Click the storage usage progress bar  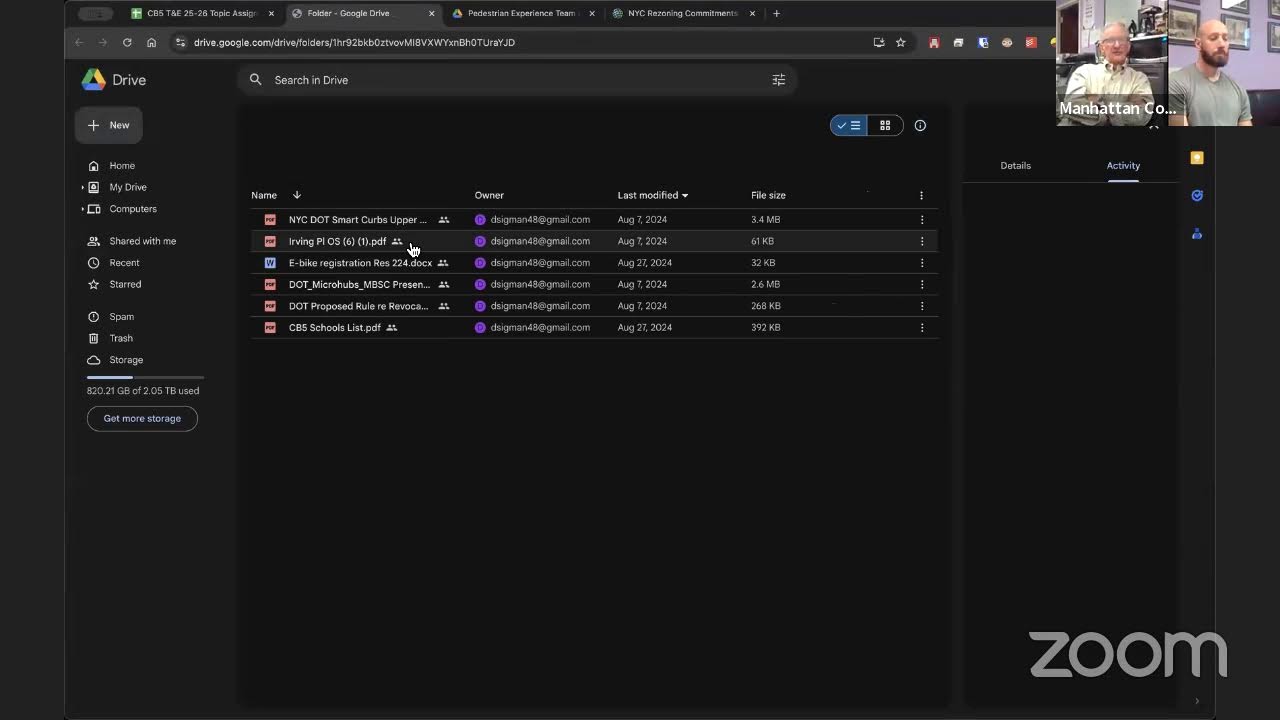pyautogui.click(x=145, y=377)
